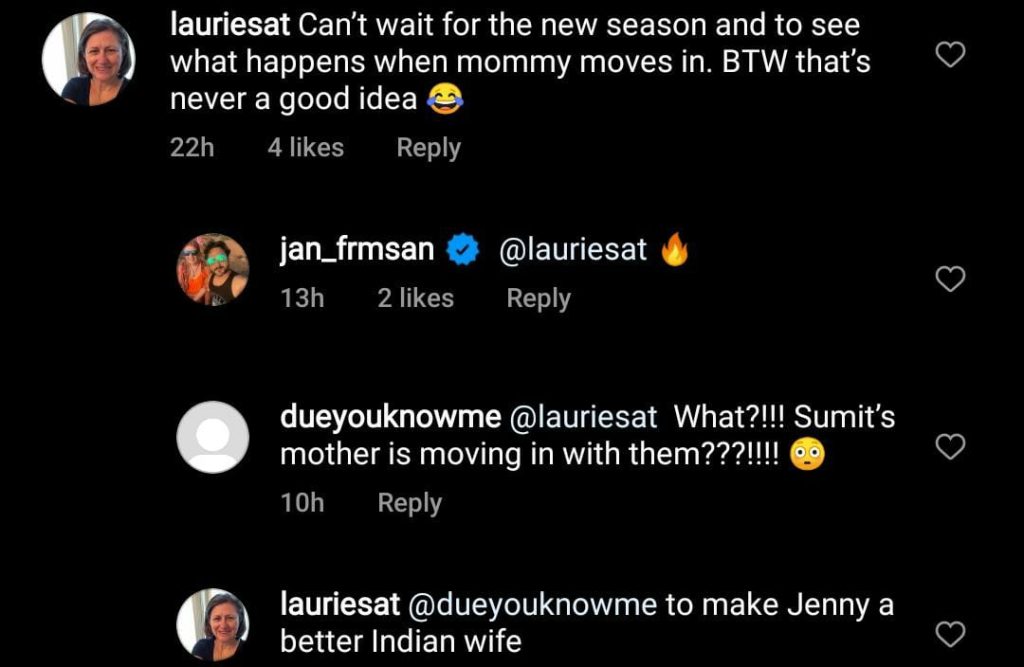Open lauriesat's avatar on the bottom reply

212,624
